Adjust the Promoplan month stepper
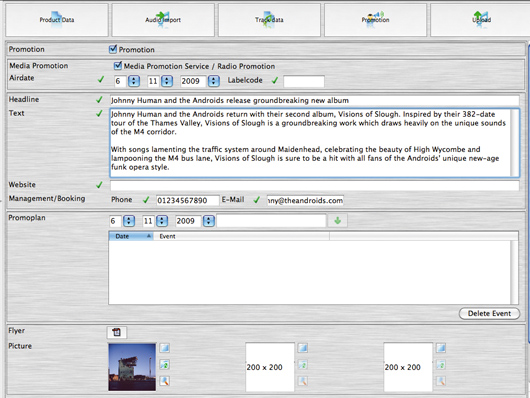This screenshot has height=398, width=530. pos(162,221)
